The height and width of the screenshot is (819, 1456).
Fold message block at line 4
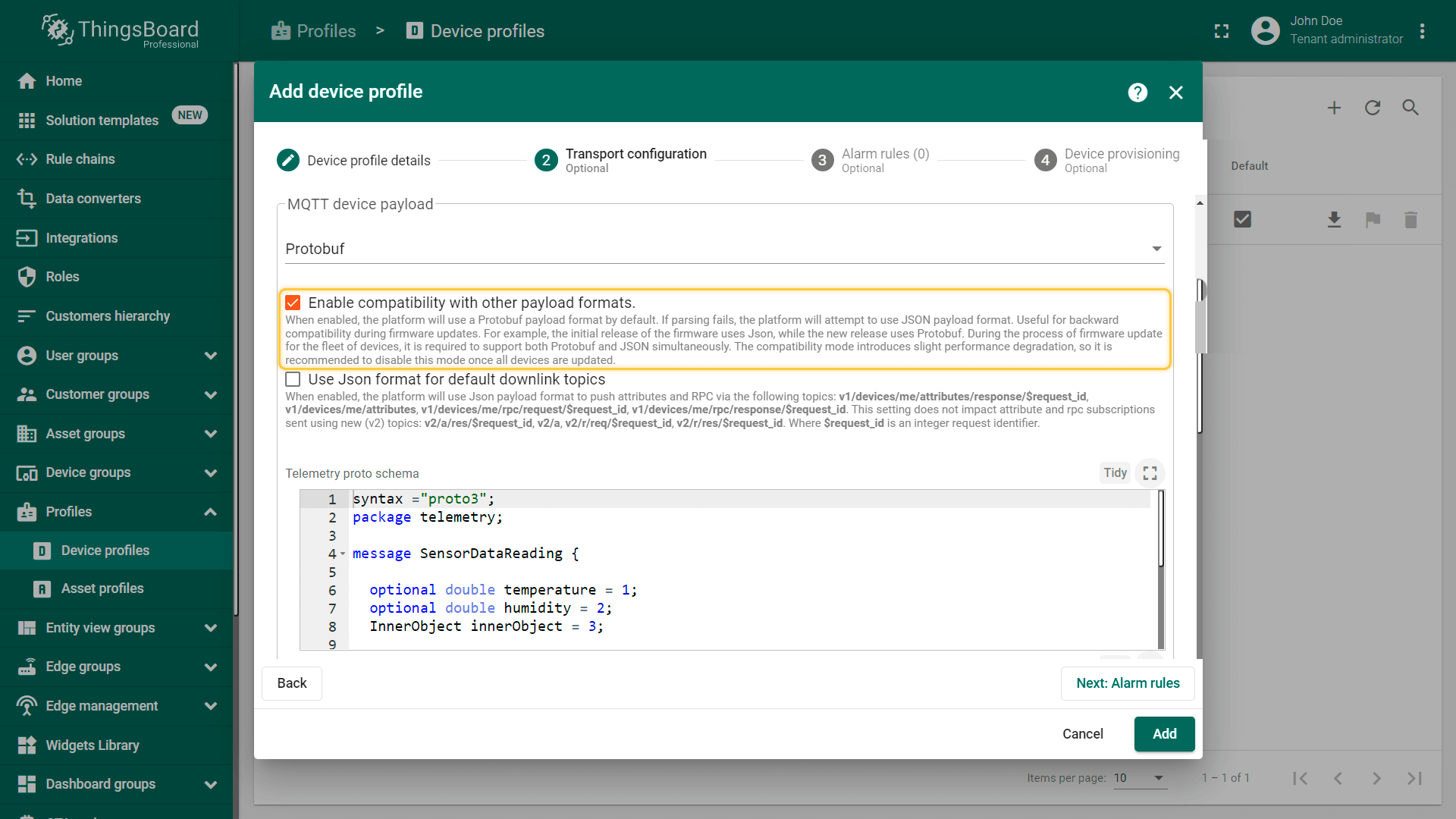click(x=343, y=554)
